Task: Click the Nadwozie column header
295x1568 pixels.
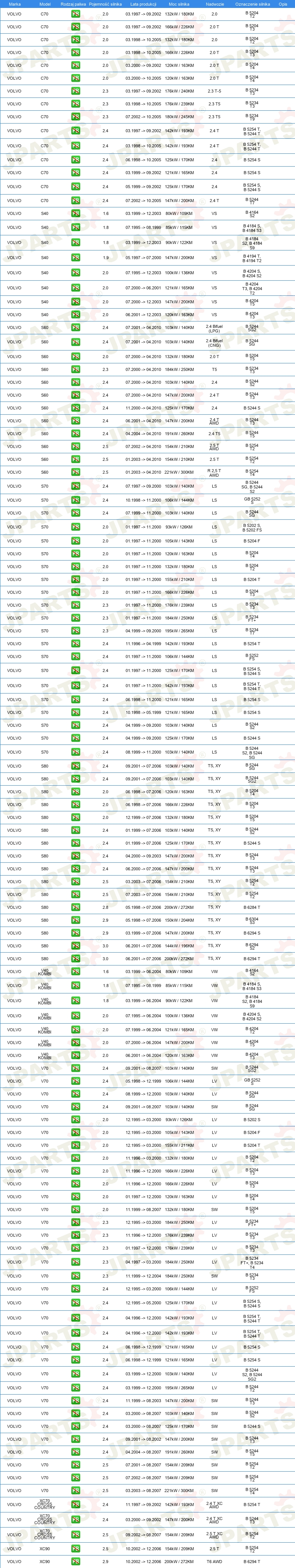Action: (215, 4)
